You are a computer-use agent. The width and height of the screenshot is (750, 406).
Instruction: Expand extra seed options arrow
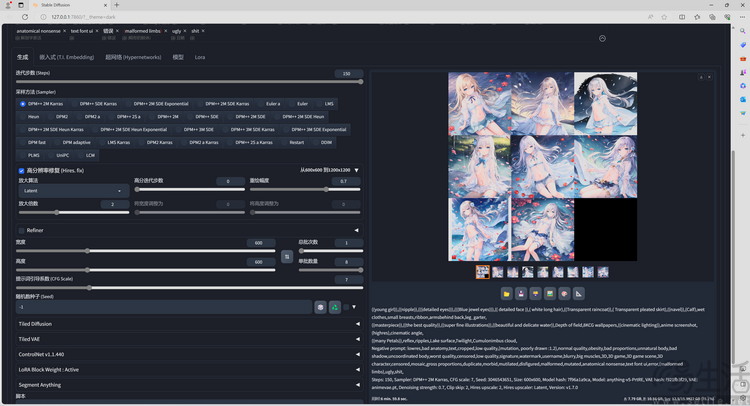coord(354,307)
